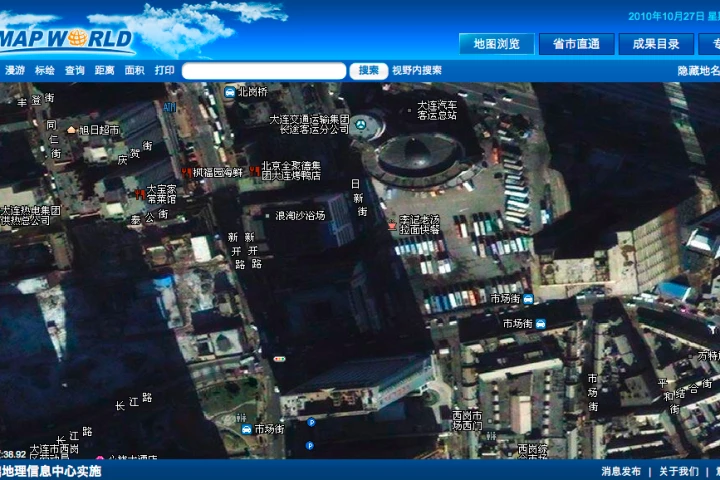The width and height of the screenshot is (720, 480).
Task: Click the fast-food icon beside 李记老汤拉面快餐
Action: 391,225
